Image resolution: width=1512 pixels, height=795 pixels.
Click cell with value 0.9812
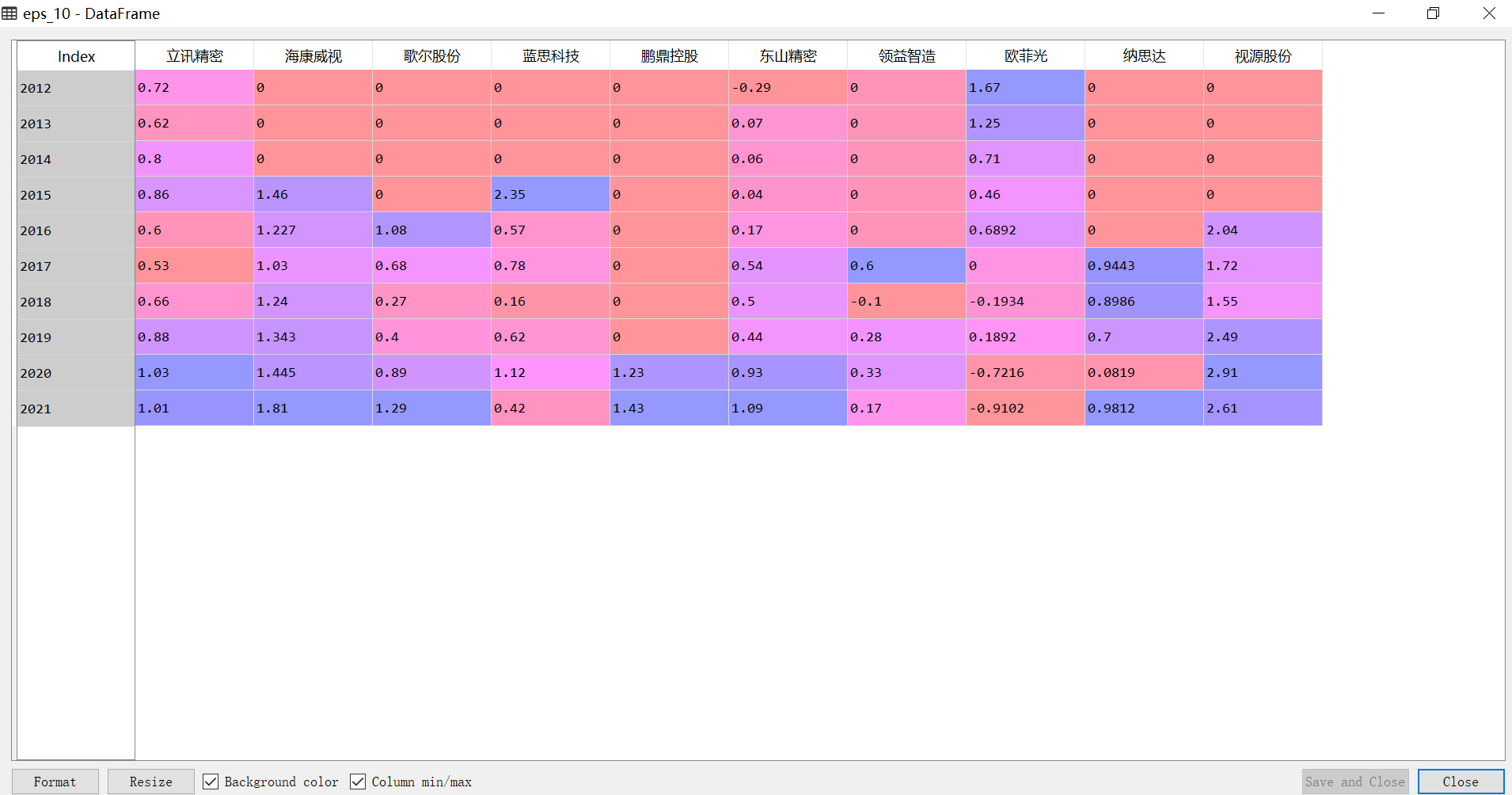1145,408
